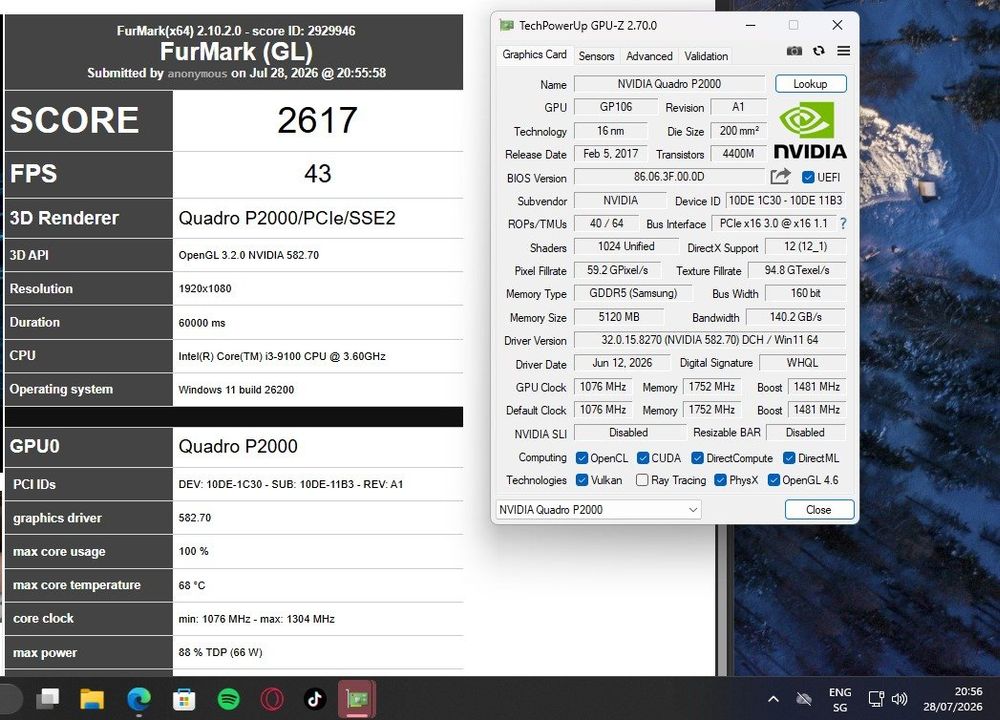The height and width of the screenshot is (720, 1000).
Task: Switch to the Advanced tab
Action: 649,56
